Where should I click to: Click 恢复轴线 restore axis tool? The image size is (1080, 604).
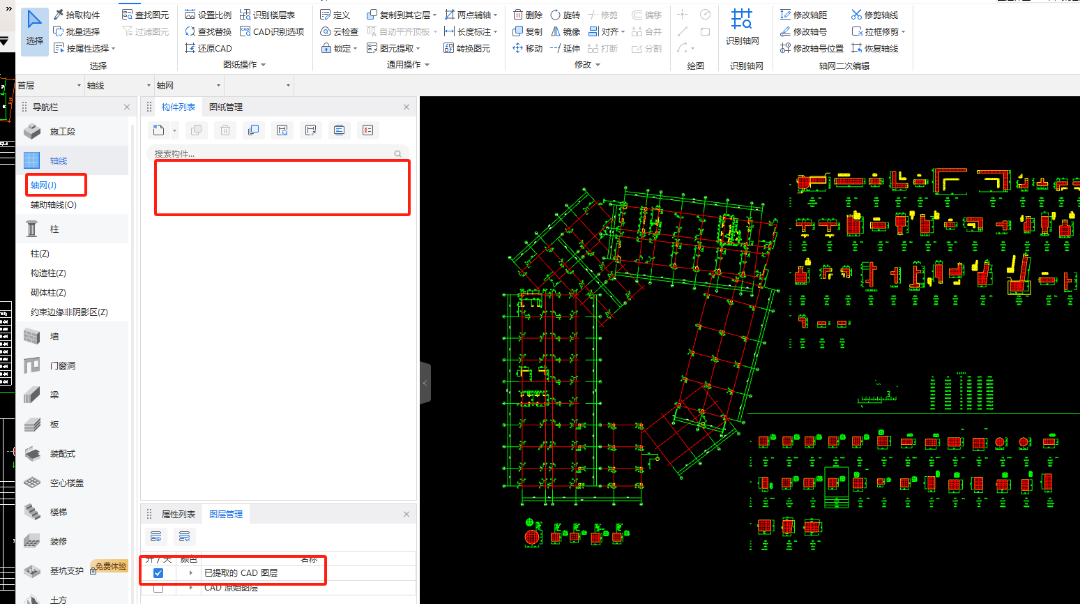875,48
